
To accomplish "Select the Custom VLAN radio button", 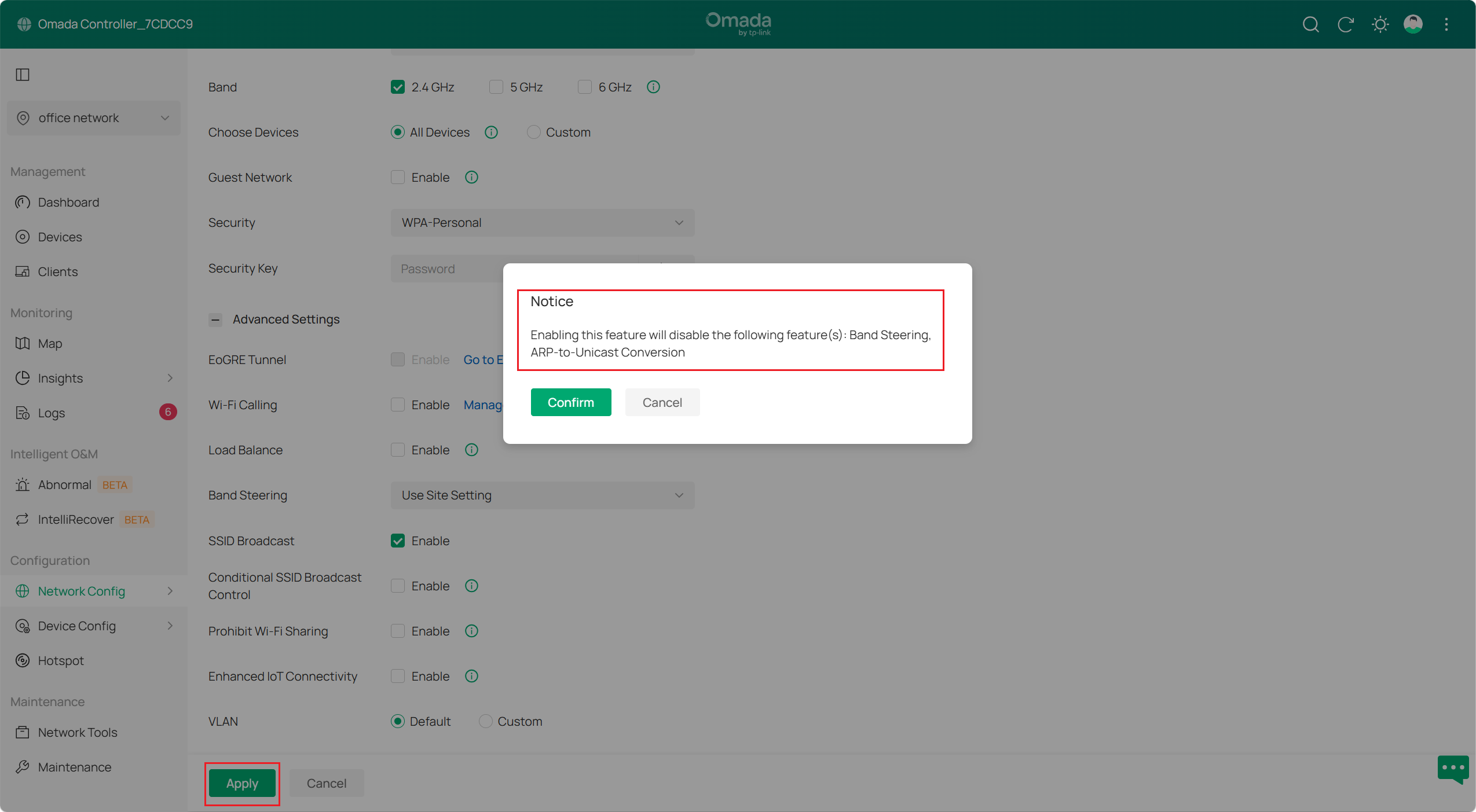I will (x=485, y=721).
